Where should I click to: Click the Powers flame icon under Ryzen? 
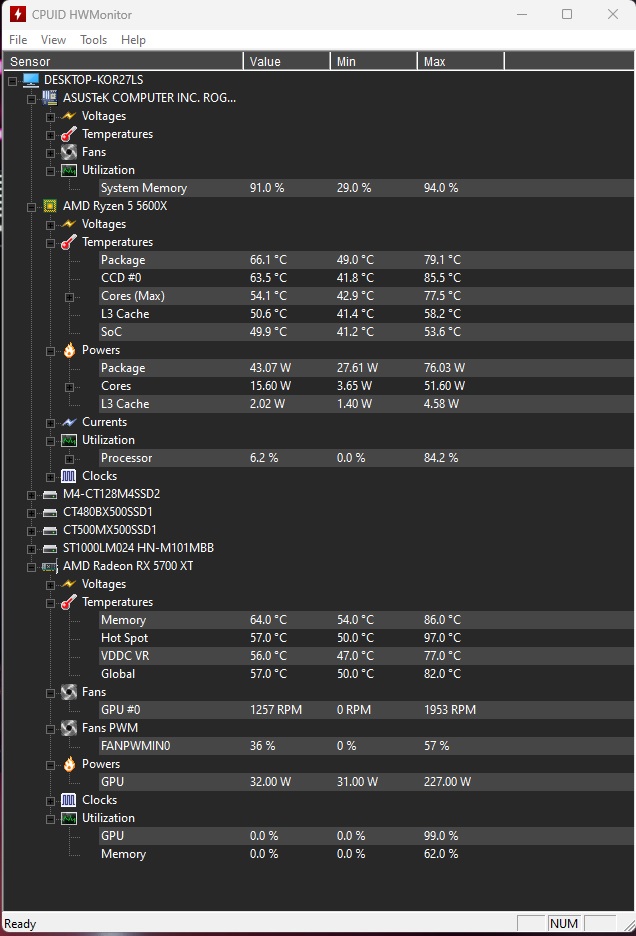69,350
